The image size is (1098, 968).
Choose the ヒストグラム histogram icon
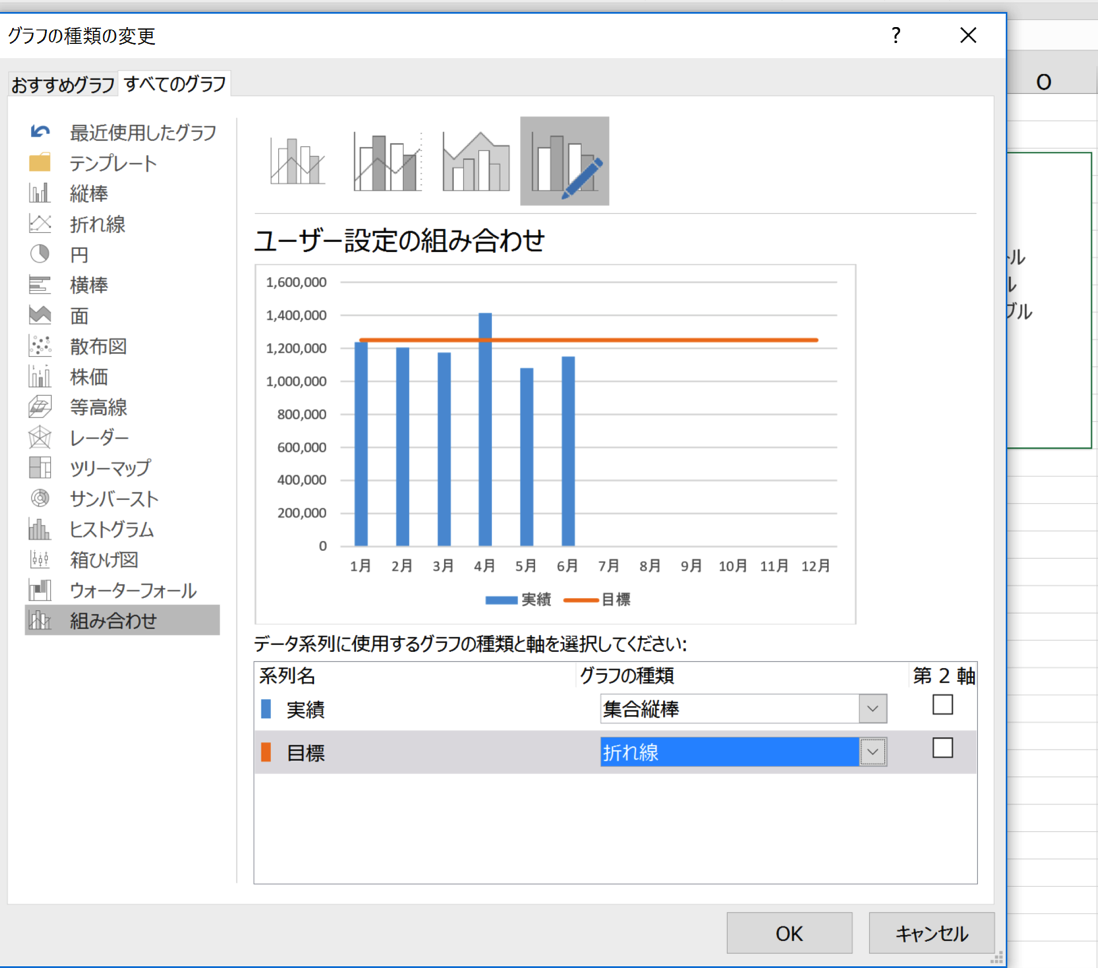coord(40,529)
